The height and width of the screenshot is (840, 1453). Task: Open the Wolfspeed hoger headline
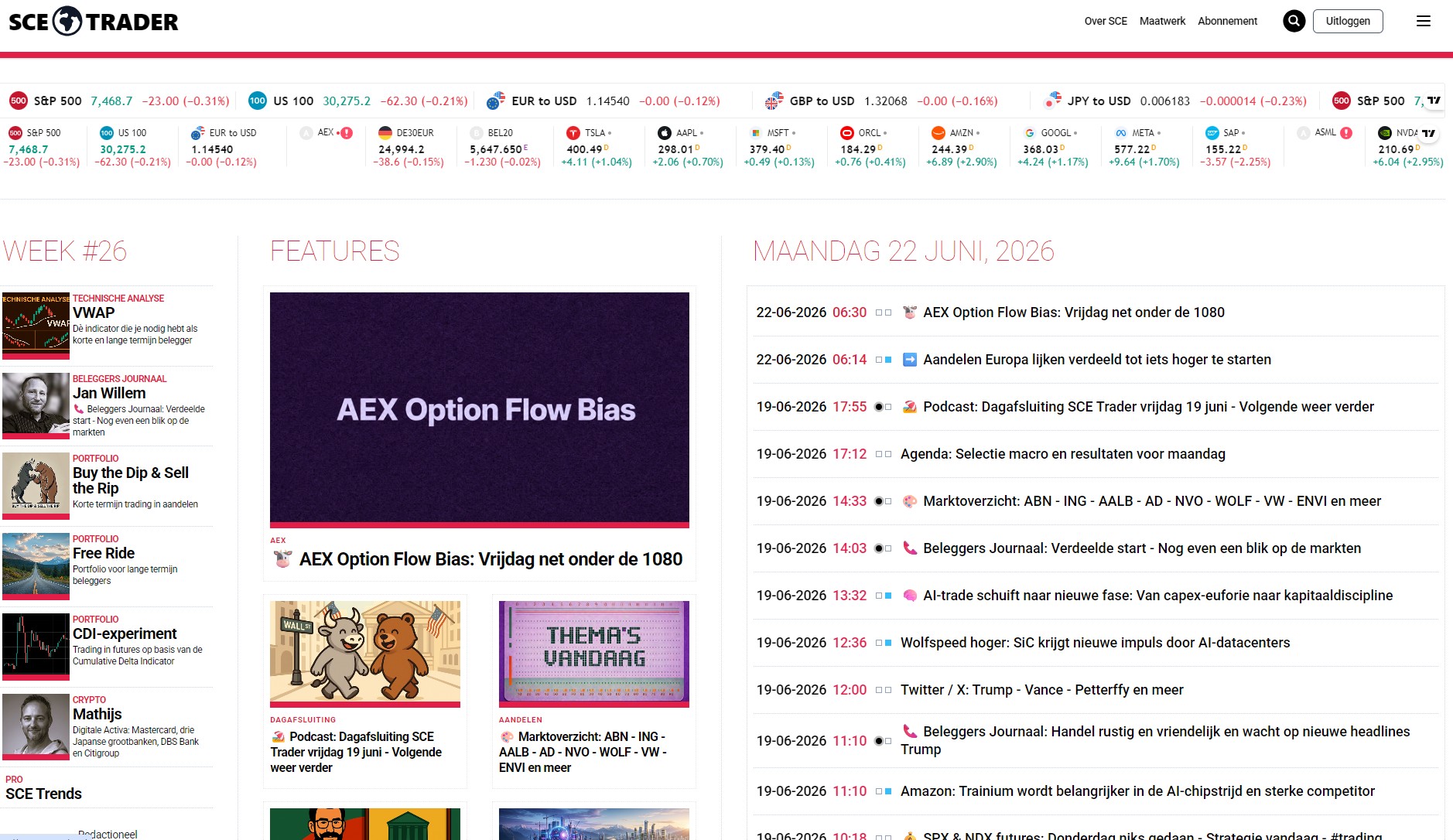pyautogui.click(x=1096, y=643)
